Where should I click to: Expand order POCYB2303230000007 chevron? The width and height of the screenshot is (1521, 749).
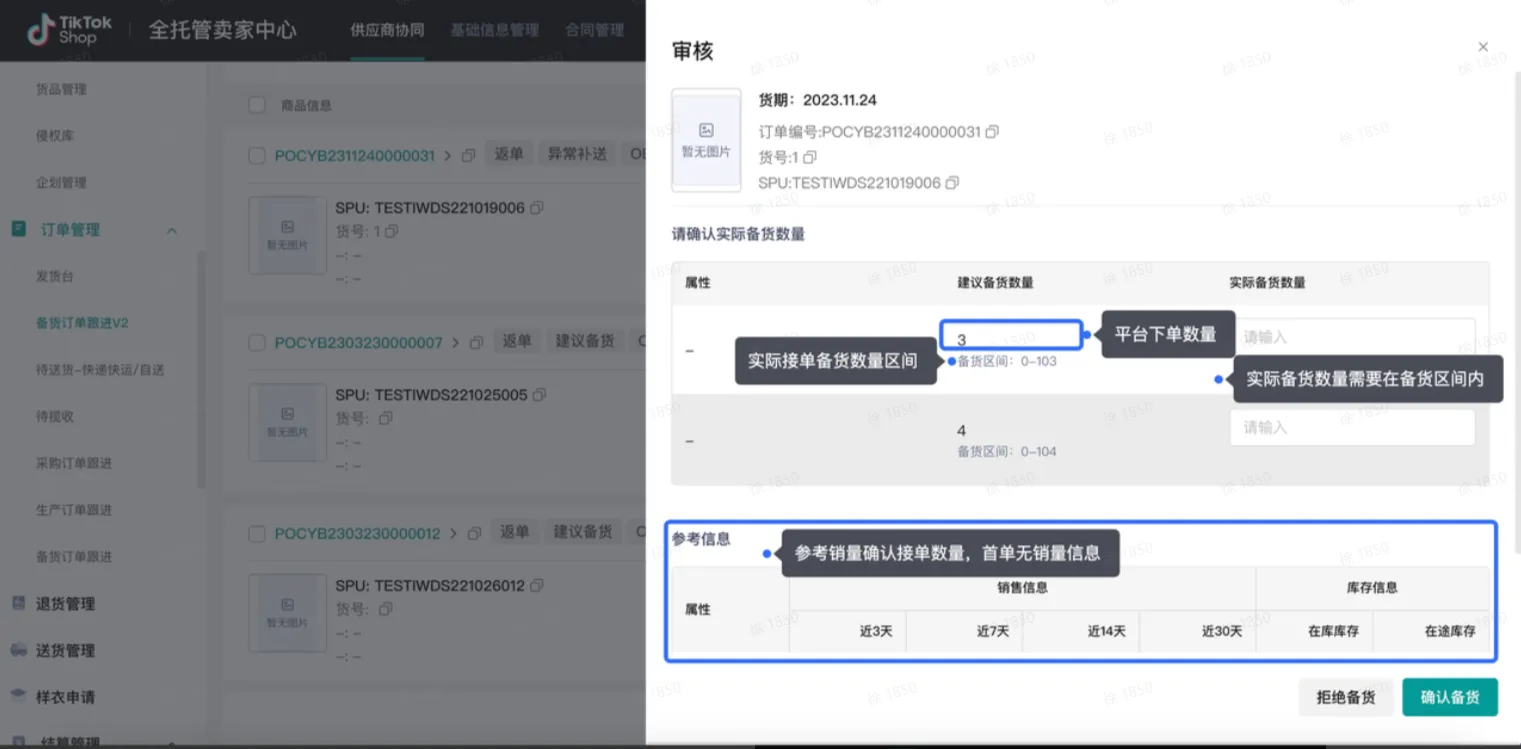coord(455,343)
